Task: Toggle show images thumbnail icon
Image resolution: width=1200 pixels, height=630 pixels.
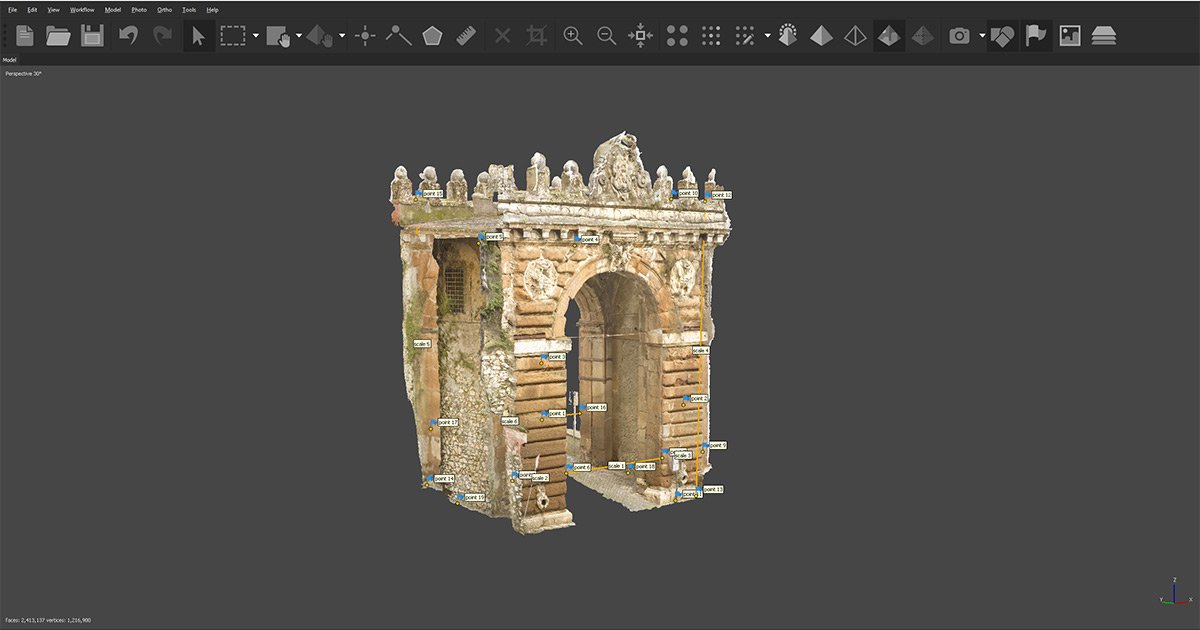Action: pyautogui.click(x=1070, y=36)
